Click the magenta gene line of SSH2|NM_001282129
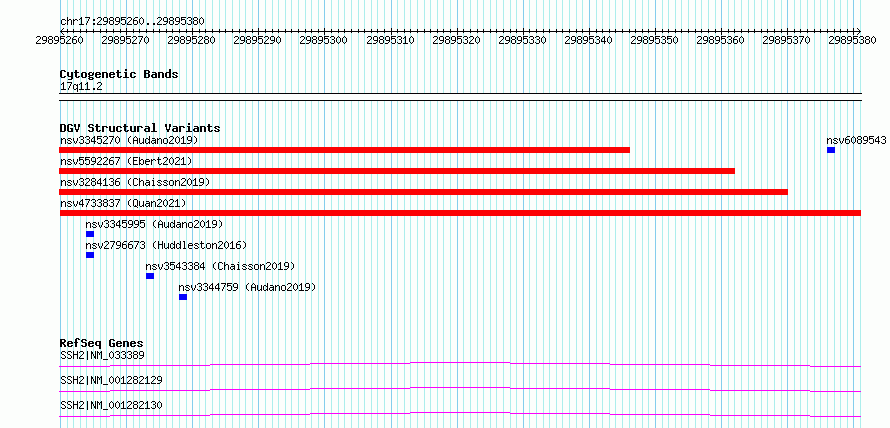Image resolution: width=890 pixels, height=428 pixels. 460,389
